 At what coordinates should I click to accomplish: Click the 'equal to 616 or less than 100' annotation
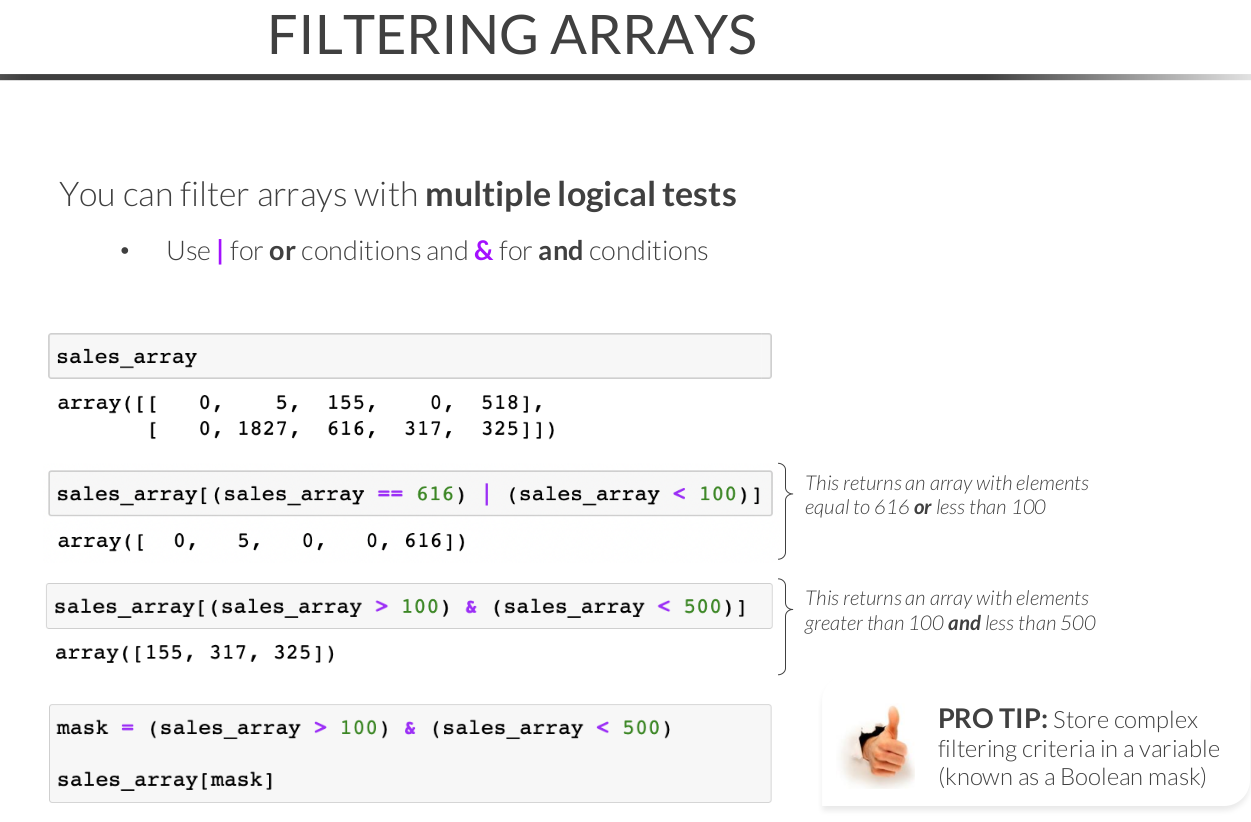[x=946, y=495]
